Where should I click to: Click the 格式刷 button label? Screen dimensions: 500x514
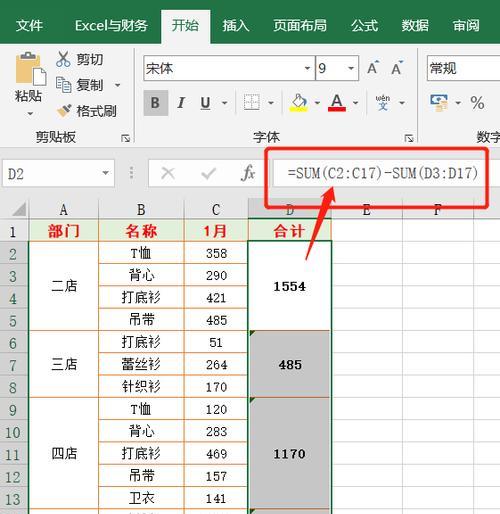[96, 111]
